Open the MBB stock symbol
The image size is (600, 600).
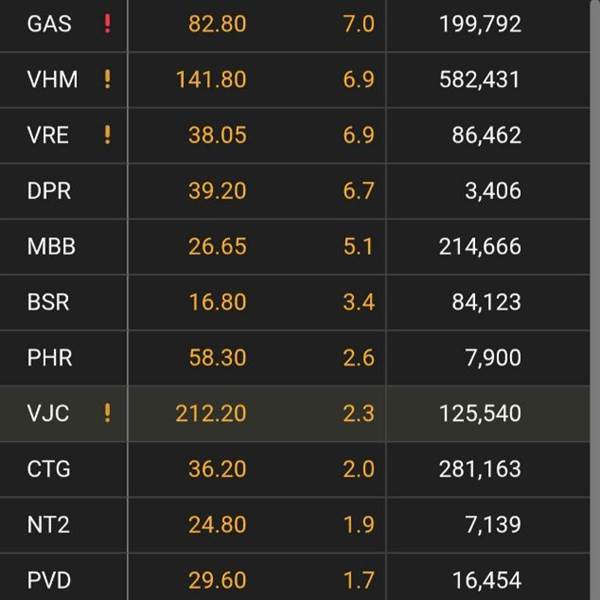click(51, 246)
